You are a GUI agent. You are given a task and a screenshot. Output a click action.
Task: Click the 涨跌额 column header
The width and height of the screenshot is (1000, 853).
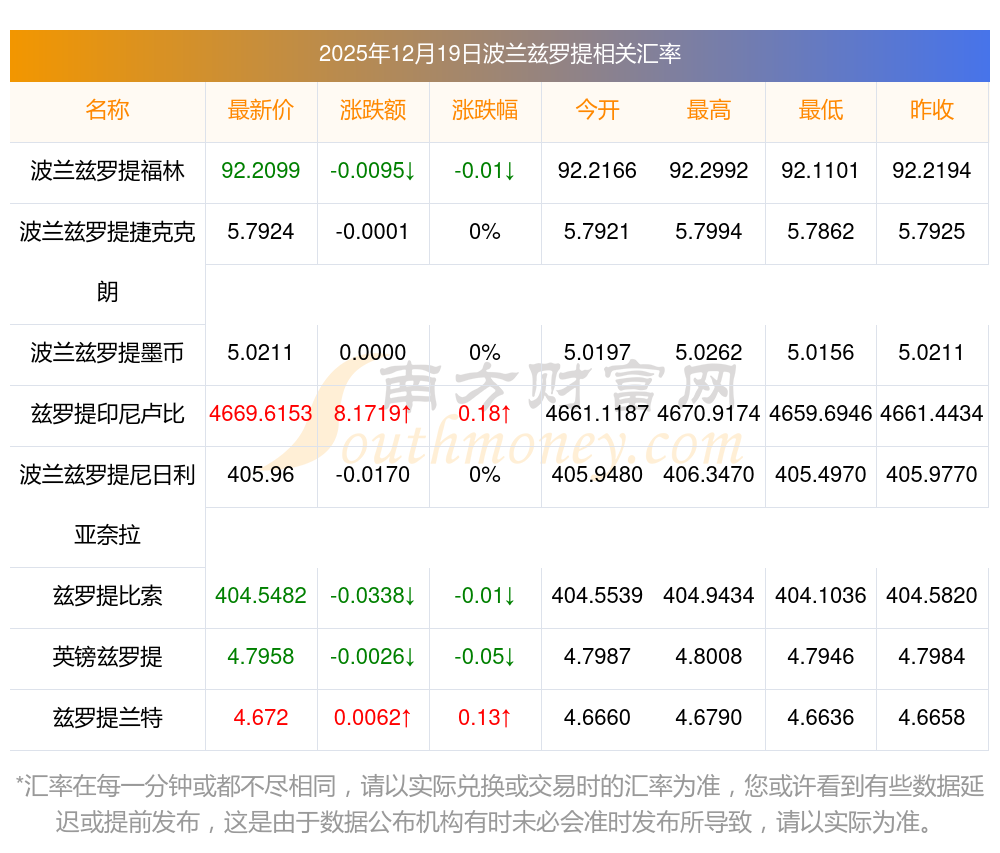click(x=373, y=110)
